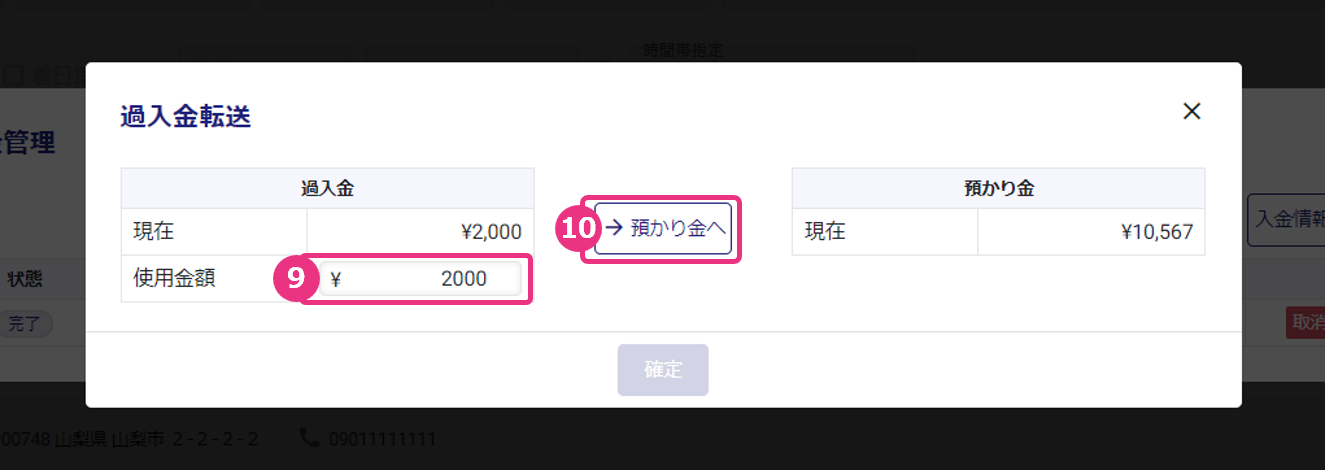The width and height of the screenshot is (1325, 470).
Task: Select the ¥10,567 deposit balance value
Action: pos(1156,232)
